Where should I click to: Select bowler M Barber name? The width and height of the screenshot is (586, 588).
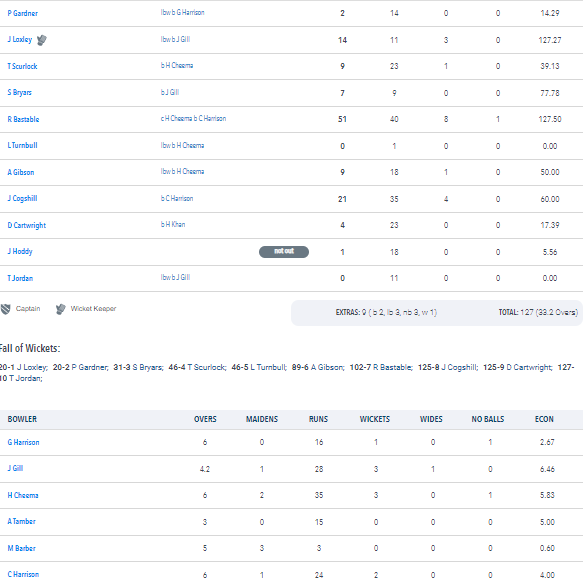coord(21,548)
